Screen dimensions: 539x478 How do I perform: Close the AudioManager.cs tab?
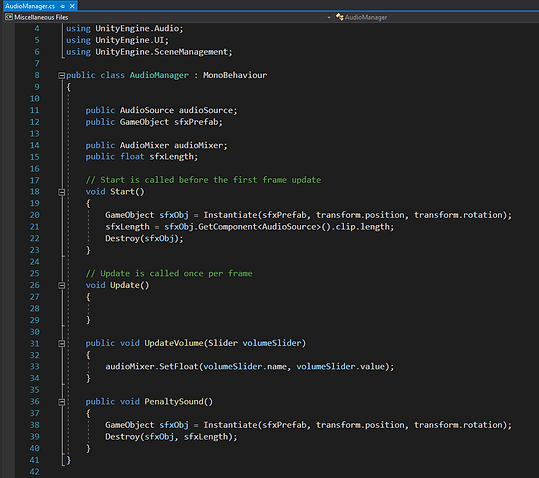[x=72, y=6]
